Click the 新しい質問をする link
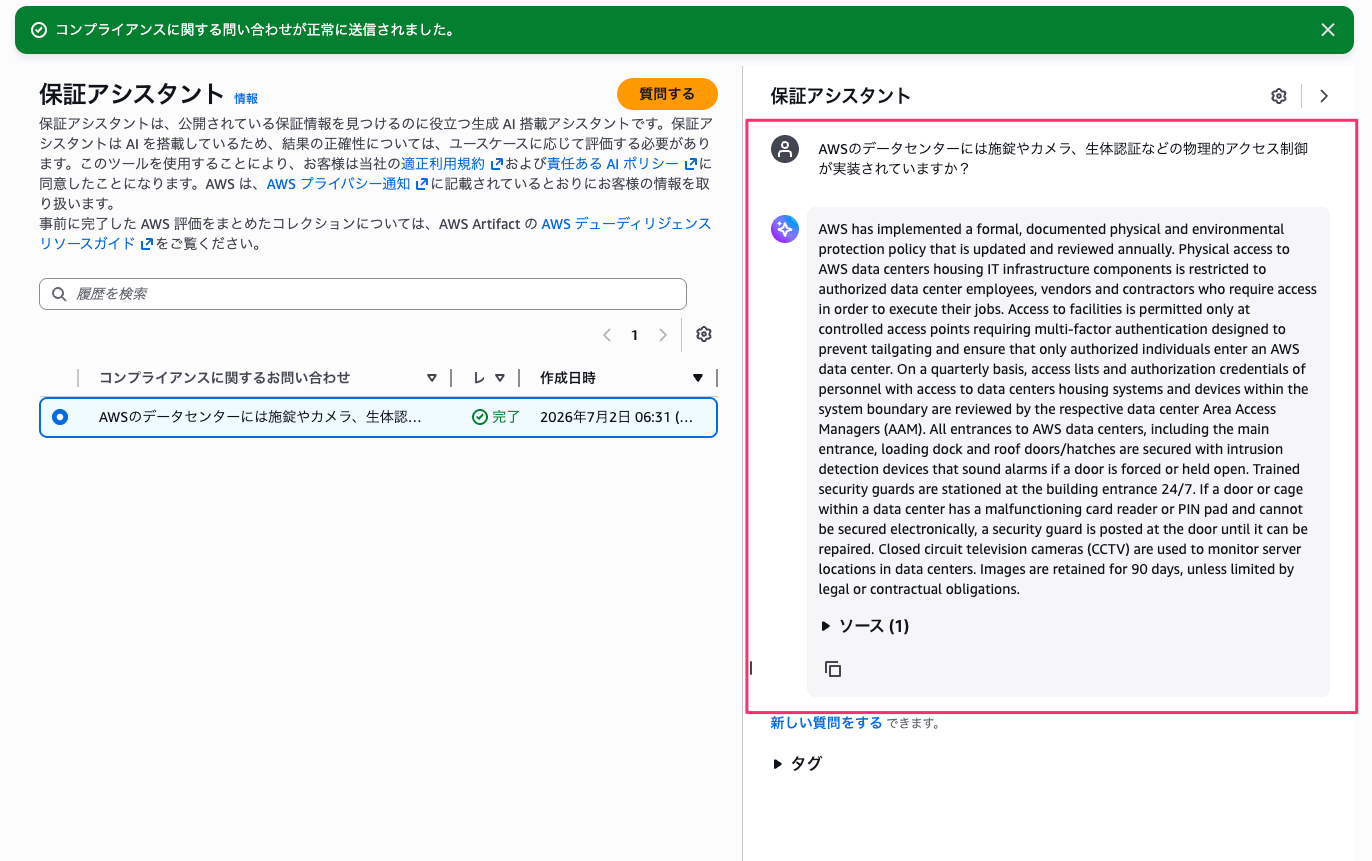 pos(826,723)
